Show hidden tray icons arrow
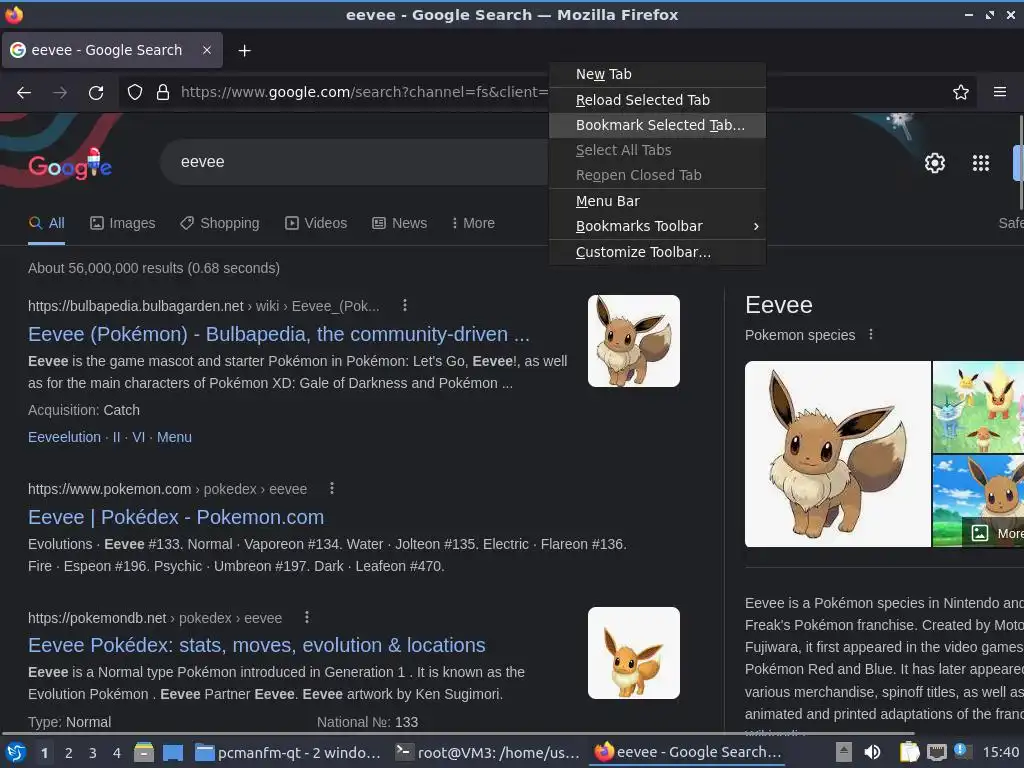Viewport: 1024px width, 768px height. 844,752
